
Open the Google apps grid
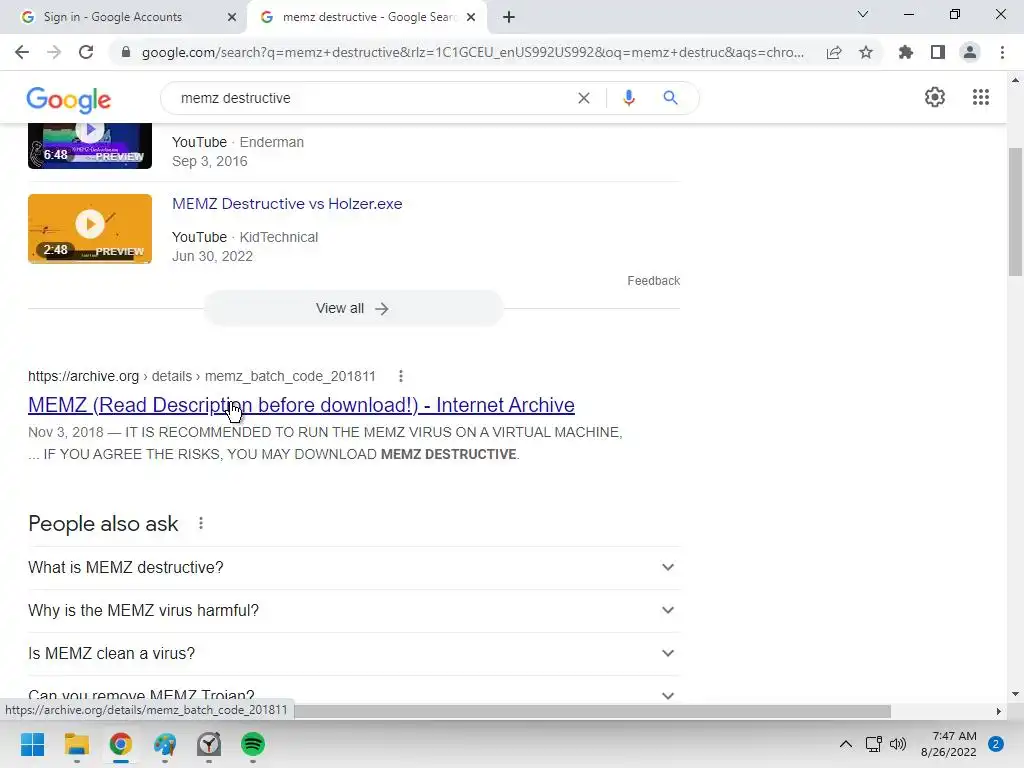(x=980, y=97)
